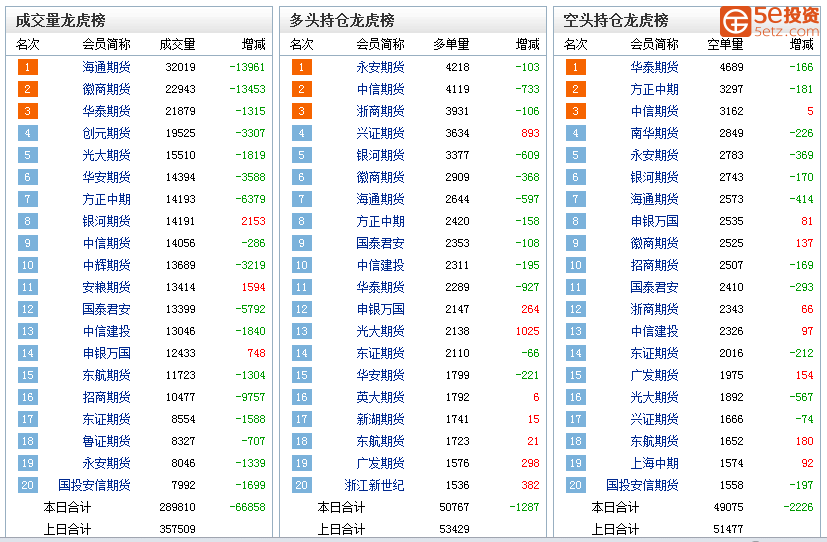Select 浙江新世纪 in the long position ranking
This screenshot has height=542, width=827.
tap(374, 485)
